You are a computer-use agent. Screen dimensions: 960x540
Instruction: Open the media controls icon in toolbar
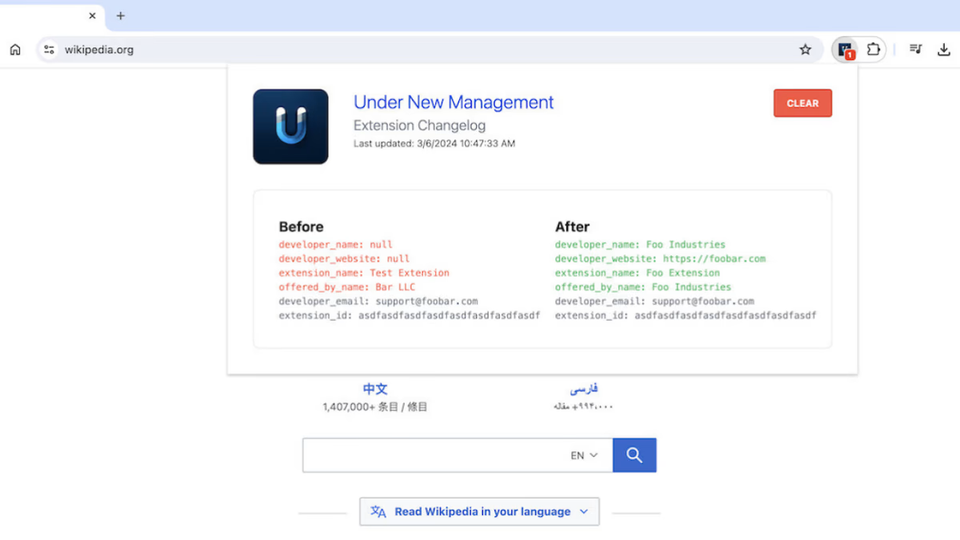[916, 50]
